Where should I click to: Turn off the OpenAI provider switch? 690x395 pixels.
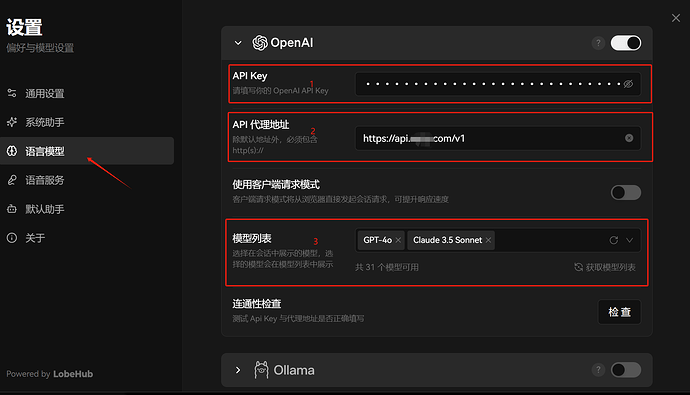click(626, 43)
